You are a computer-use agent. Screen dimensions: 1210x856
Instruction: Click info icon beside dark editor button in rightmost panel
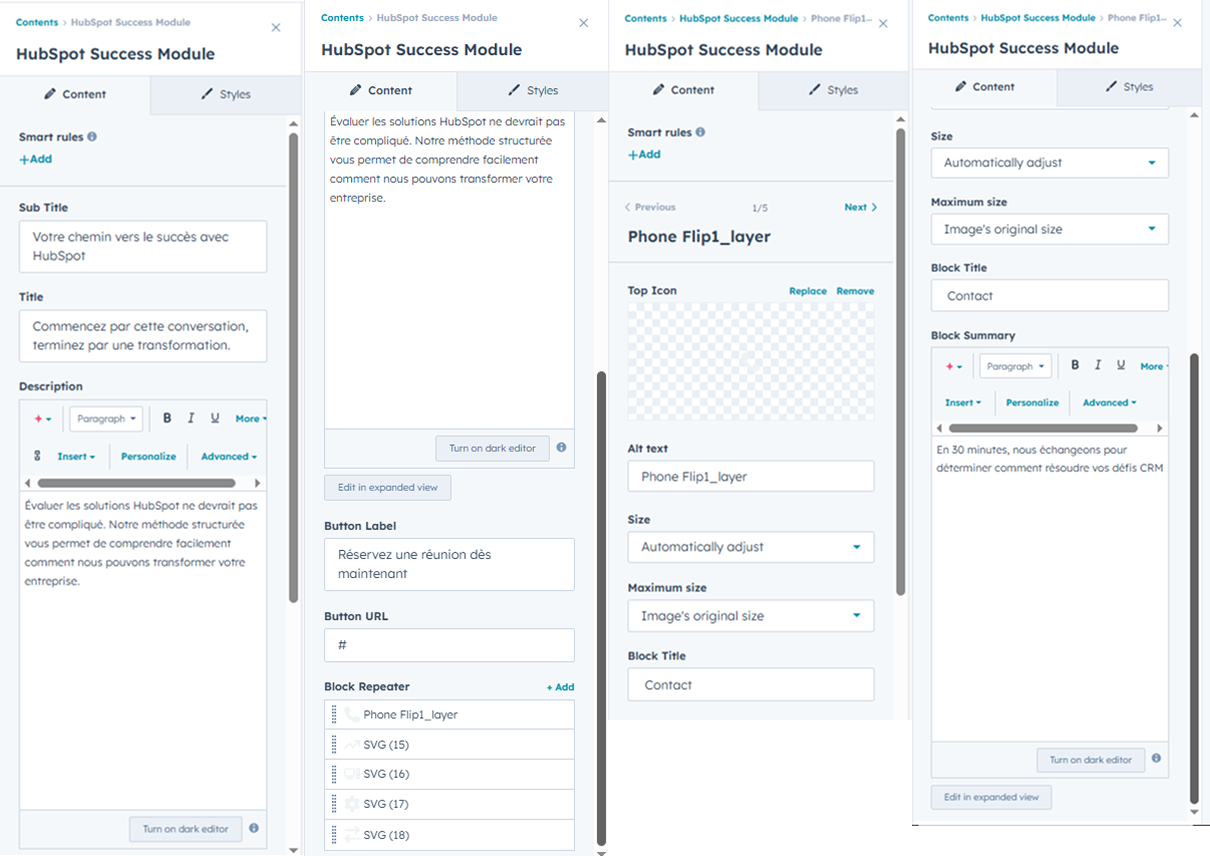tap(1156, 758)
